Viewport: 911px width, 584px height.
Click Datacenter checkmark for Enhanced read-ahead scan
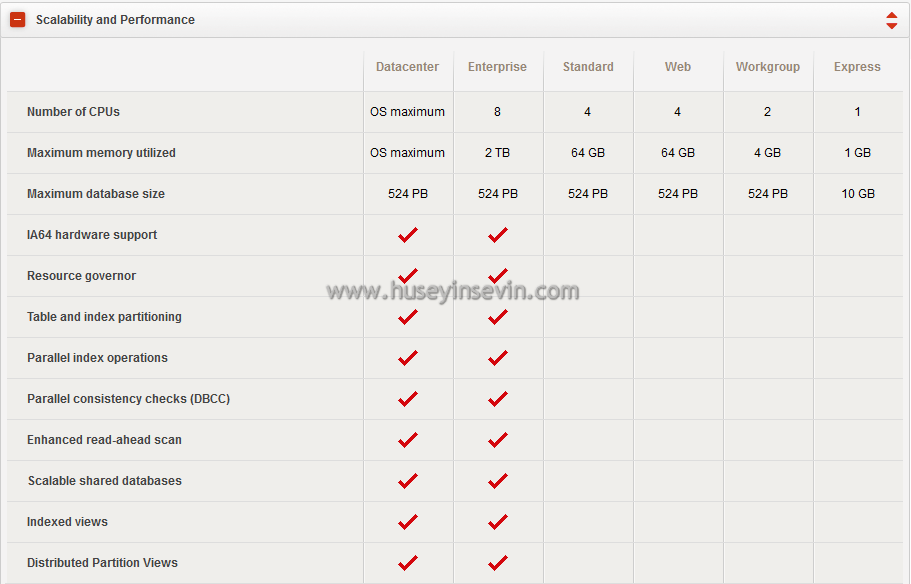pos(408,440)
